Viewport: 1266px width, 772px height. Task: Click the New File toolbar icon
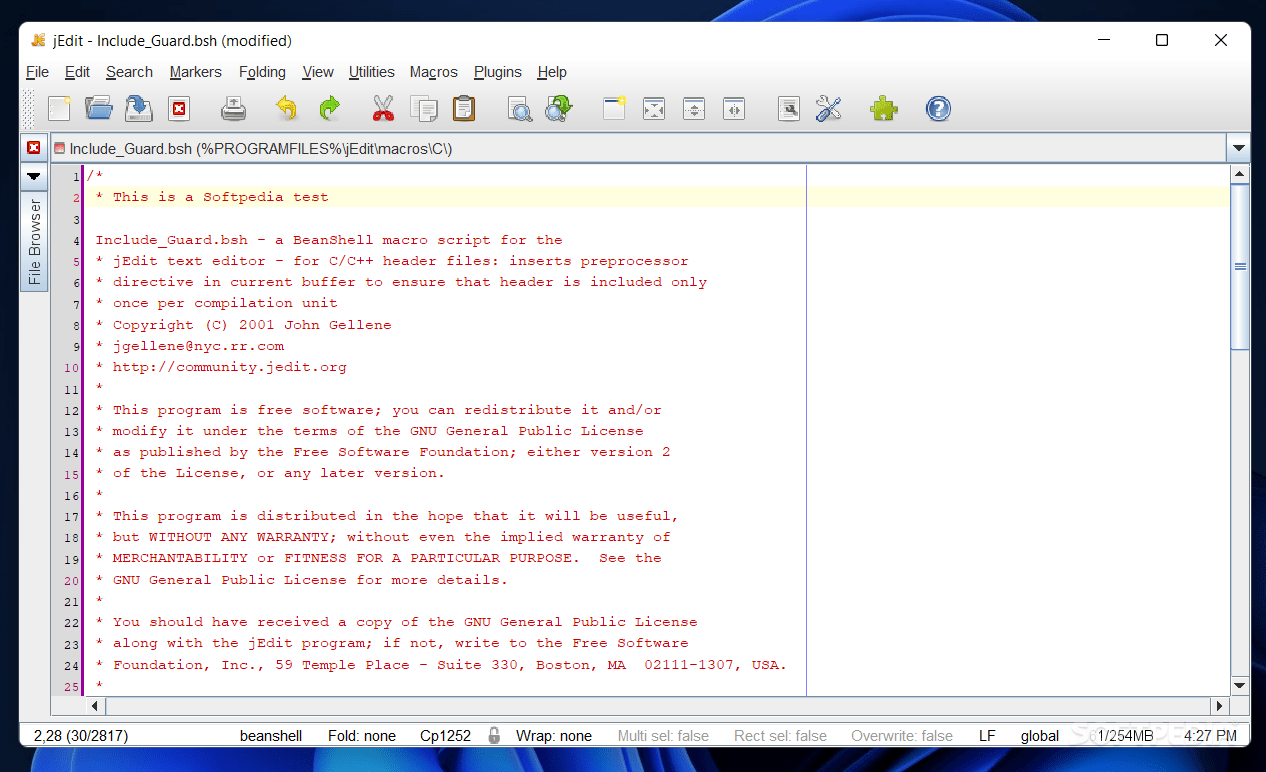point(59,108)
